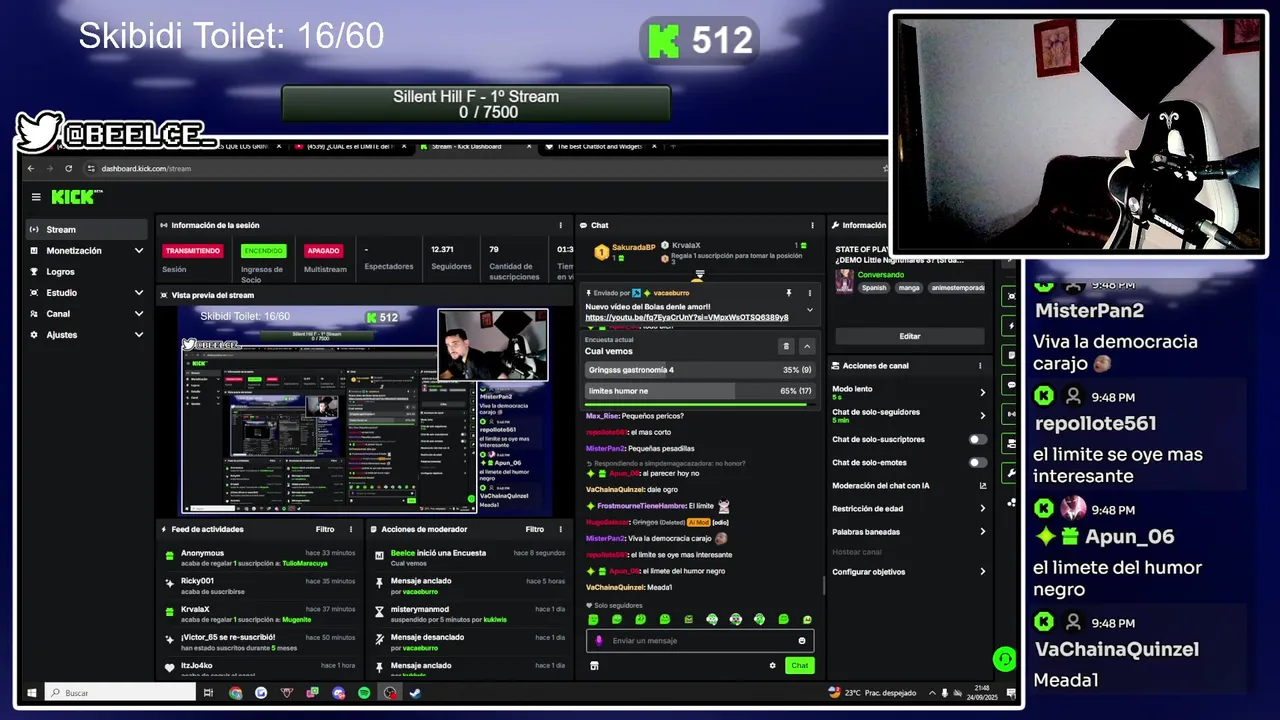Click the TRANSMITIENDO session status badge
1280x720 pixels.
click(x=192, y=251)
